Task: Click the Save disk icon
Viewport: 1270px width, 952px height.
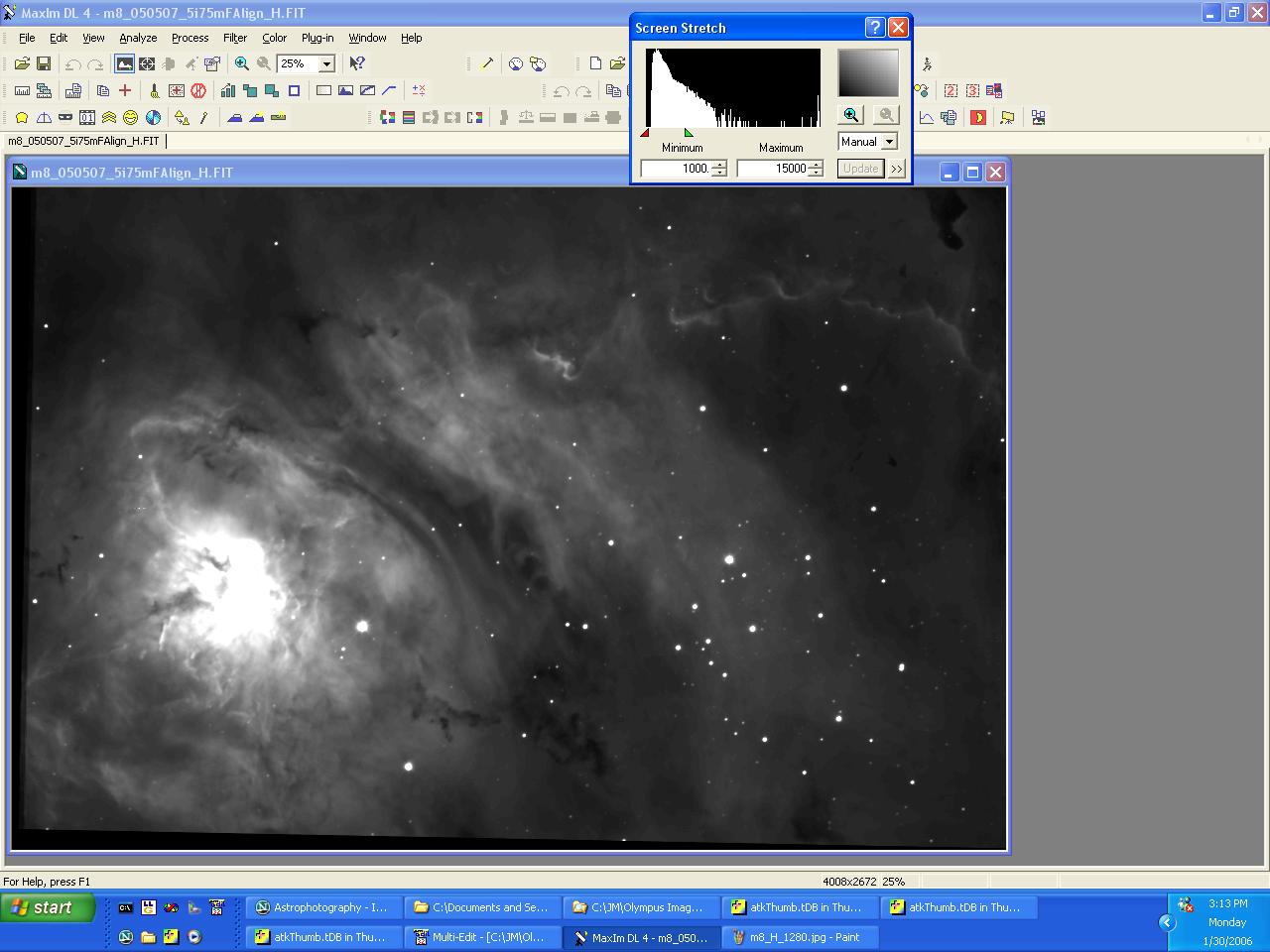Action: coord(44,63)
